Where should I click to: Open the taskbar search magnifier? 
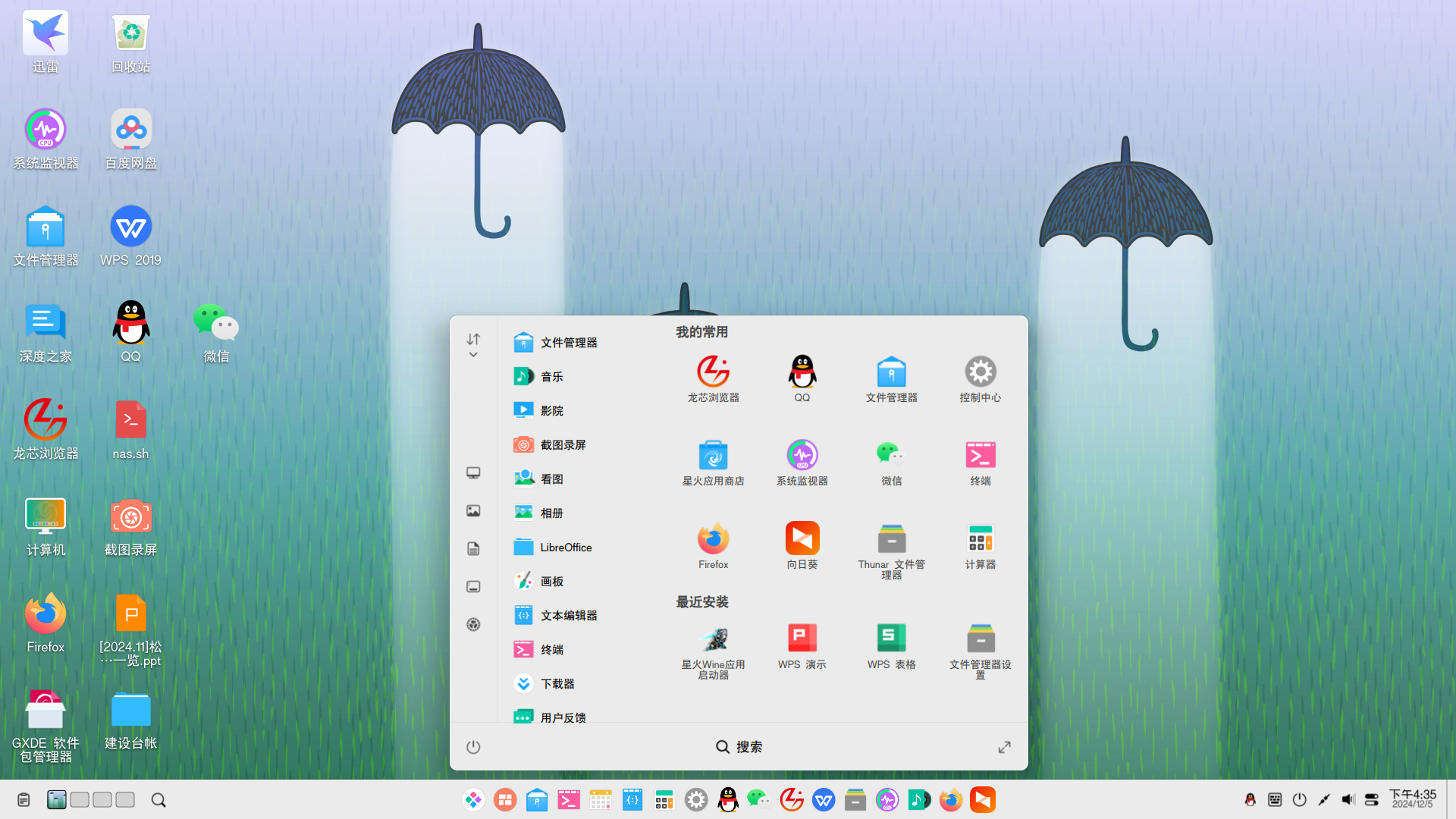point(158,799)
